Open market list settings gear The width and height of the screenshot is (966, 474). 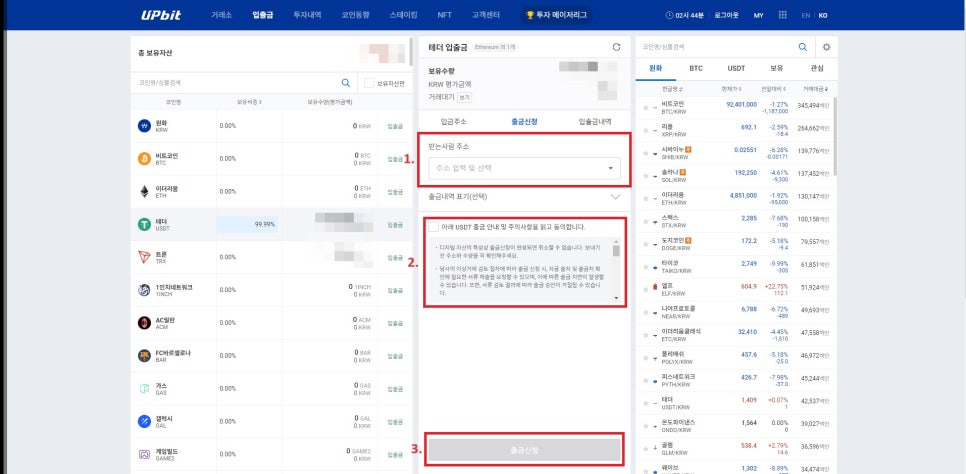tap(826, 47)
